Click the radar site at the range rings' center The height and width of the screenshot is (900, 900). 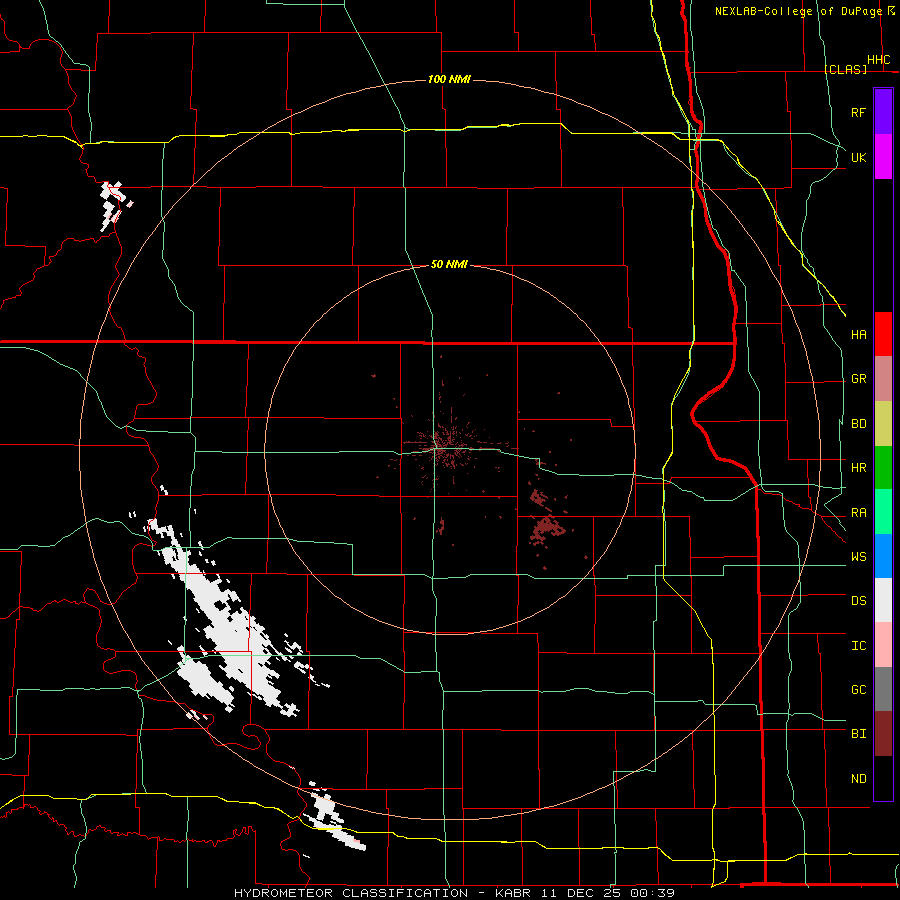coord(449,449)
